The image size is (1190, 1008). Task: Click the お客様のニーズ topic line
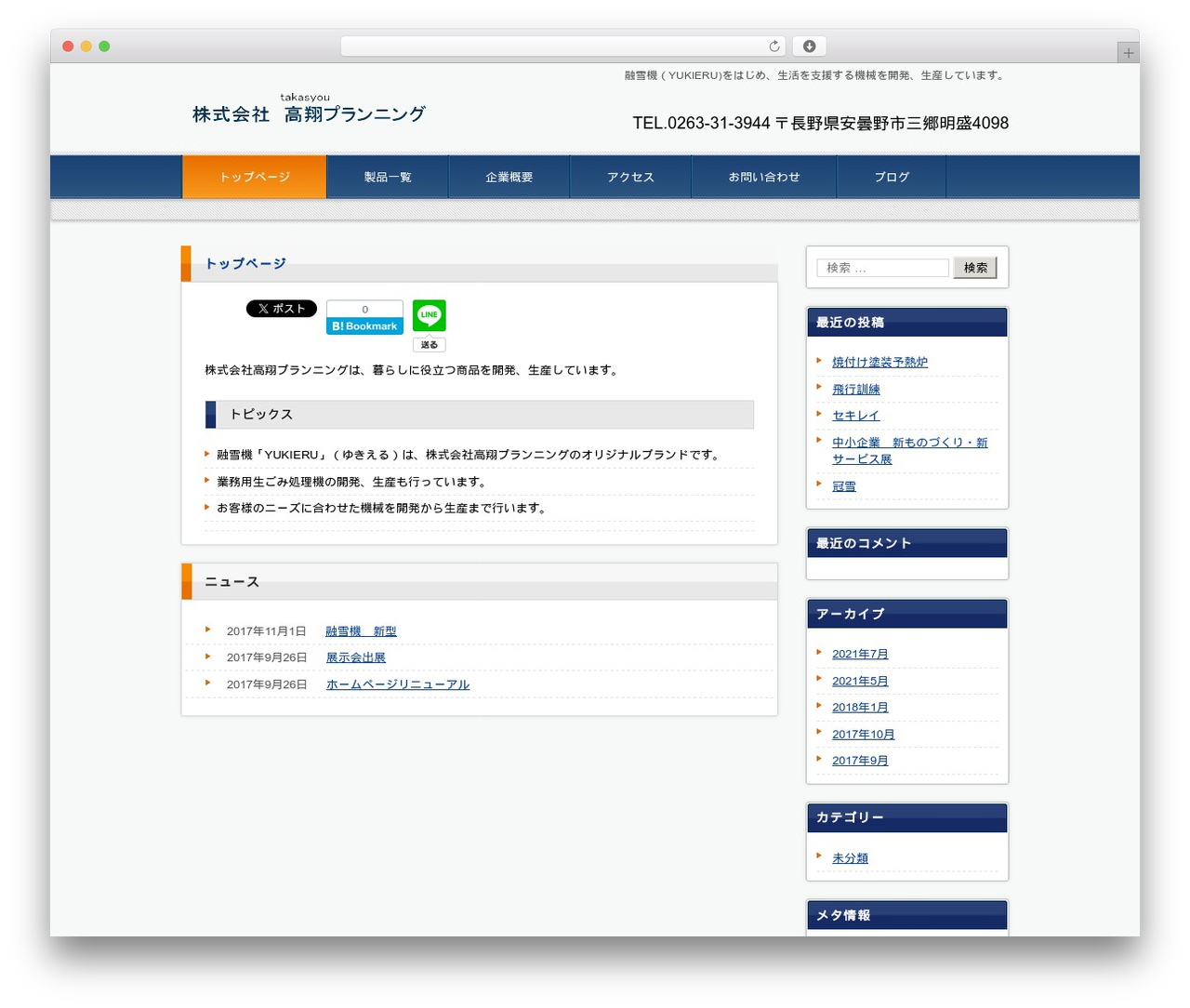[382, 509]
